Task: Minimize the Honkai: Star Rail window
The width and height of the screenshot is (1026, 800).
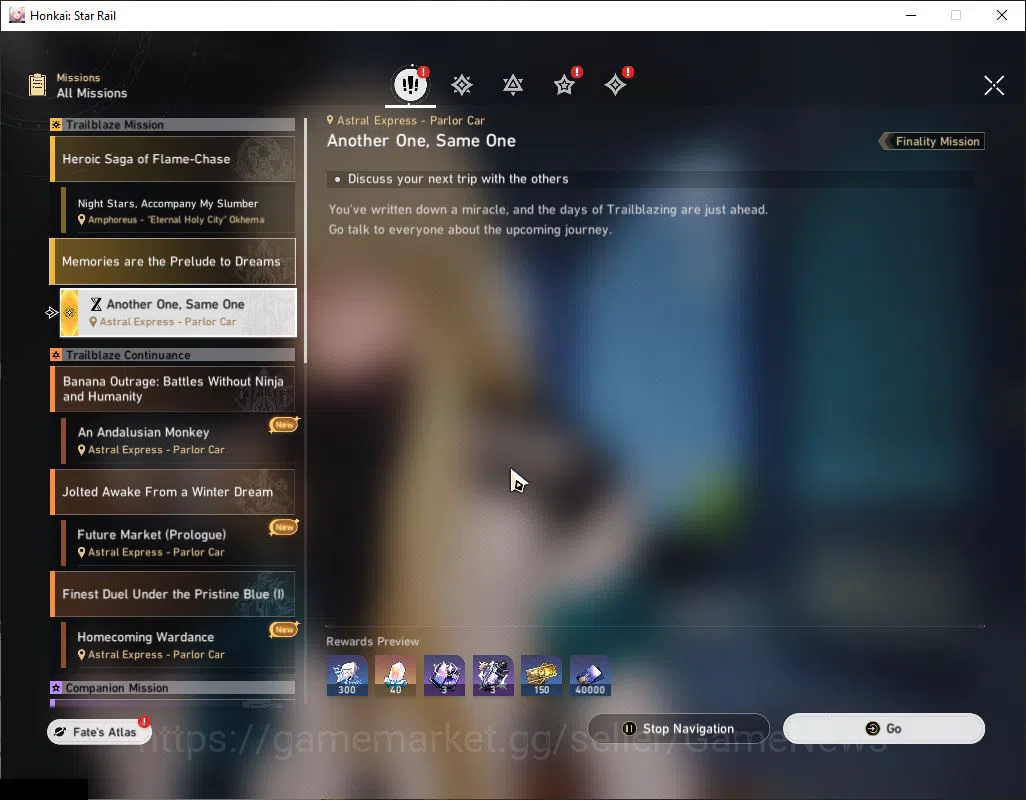Action: (911, 15)
